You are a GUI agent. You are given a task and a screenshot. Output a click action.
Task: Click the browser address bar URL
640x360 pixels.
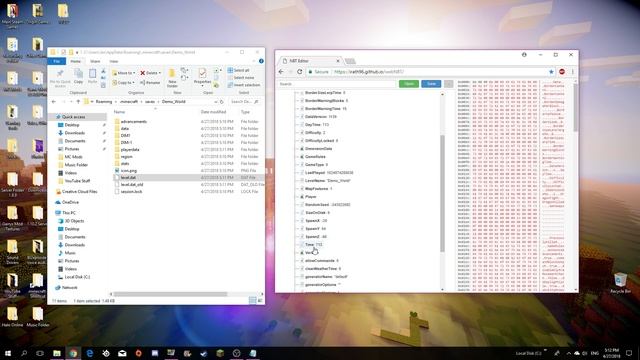tap(369, 72)
